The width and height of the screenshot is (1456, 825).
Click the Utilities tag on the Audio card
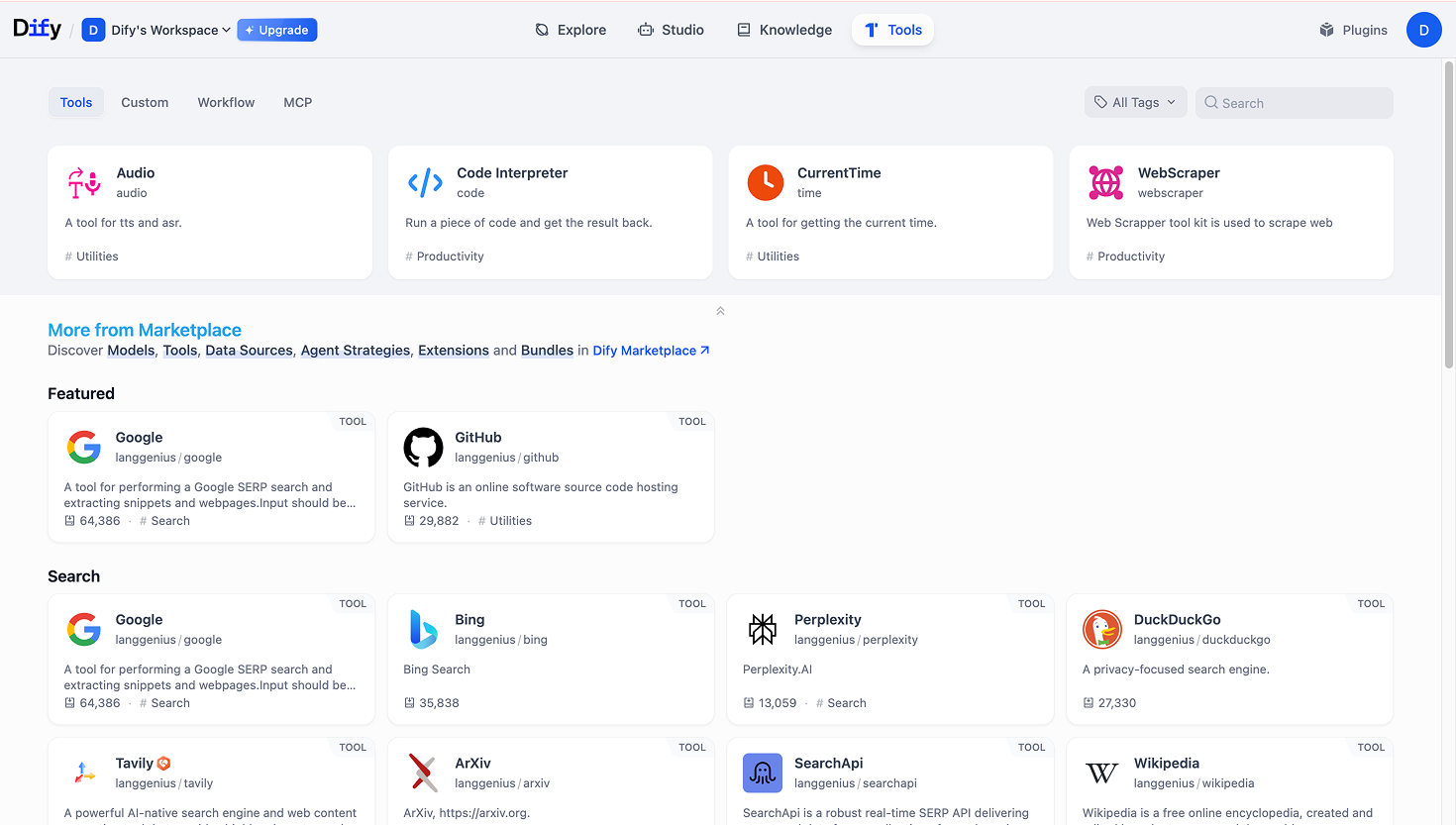[91, 257]
